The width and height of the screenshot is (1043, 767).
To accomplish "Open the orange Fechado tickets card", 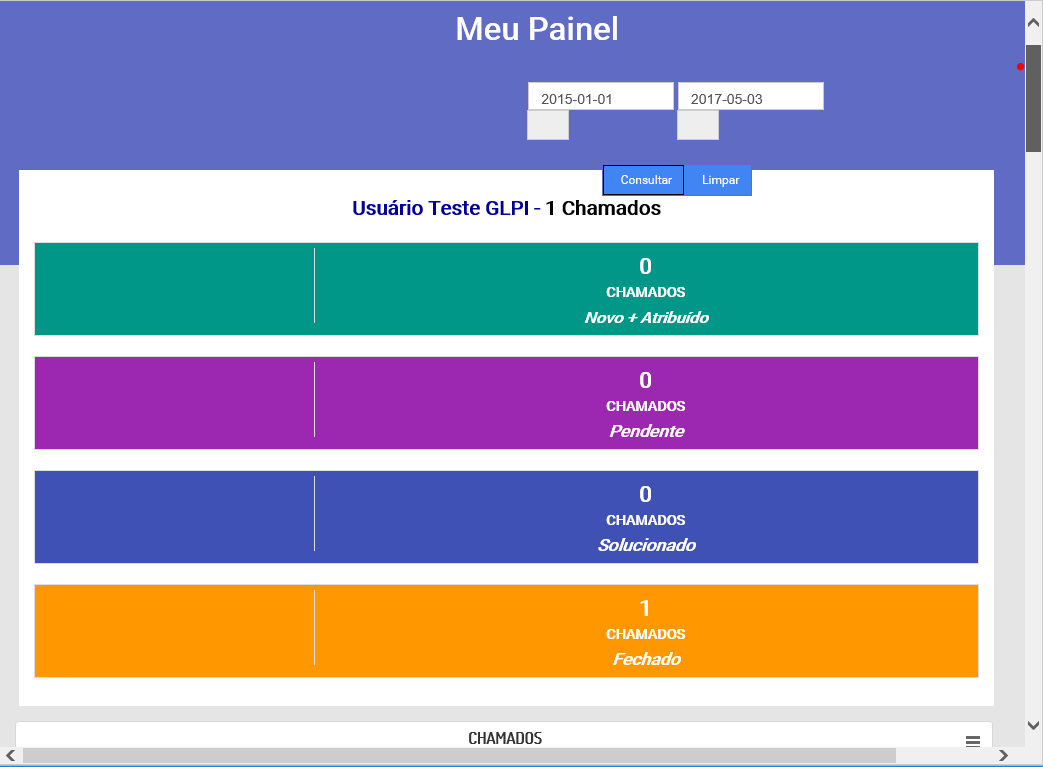I will tap(506, 631).
